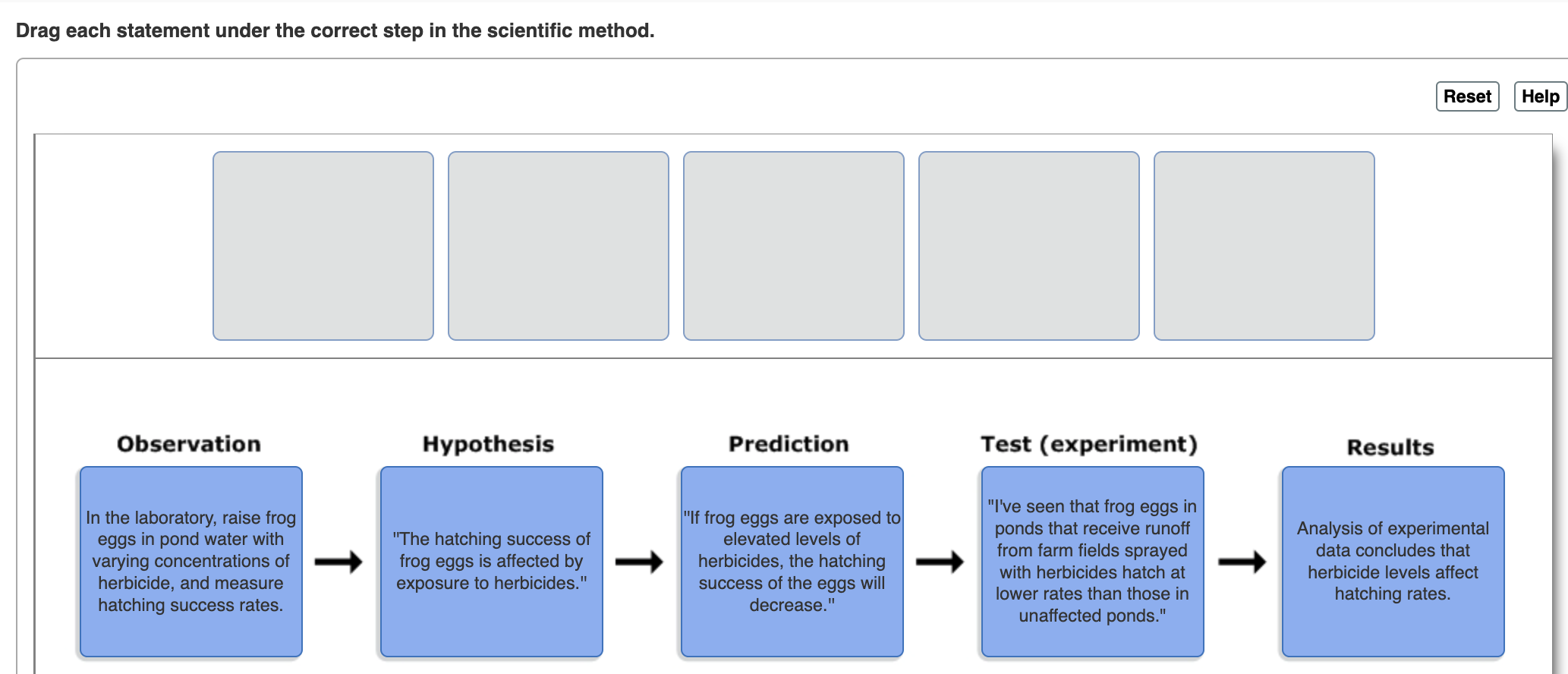
Task: Select the Hypothesis statement card
Action: [x=490, y=560]
